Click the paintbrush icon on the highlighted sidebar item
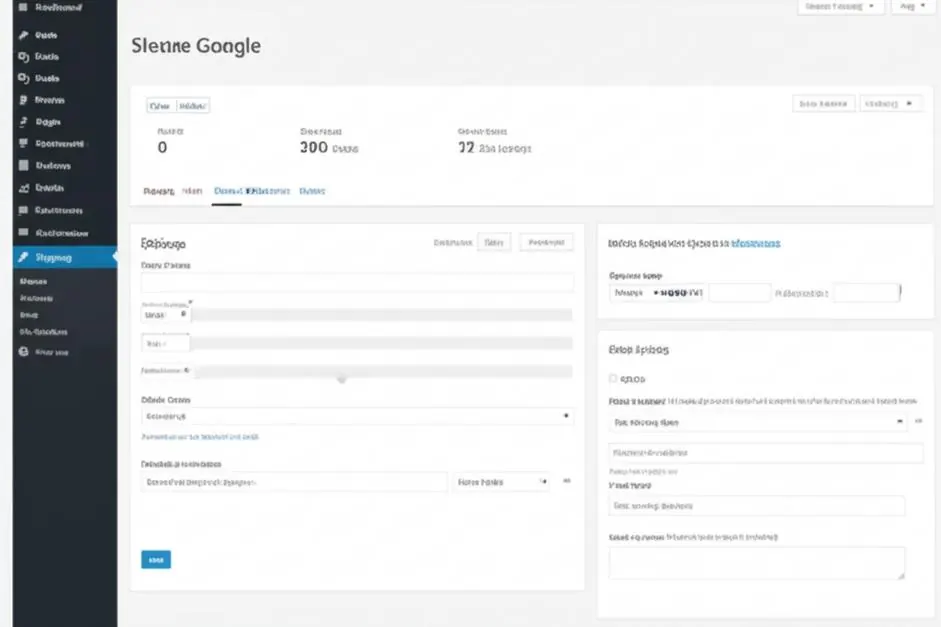 coord(23,257)
